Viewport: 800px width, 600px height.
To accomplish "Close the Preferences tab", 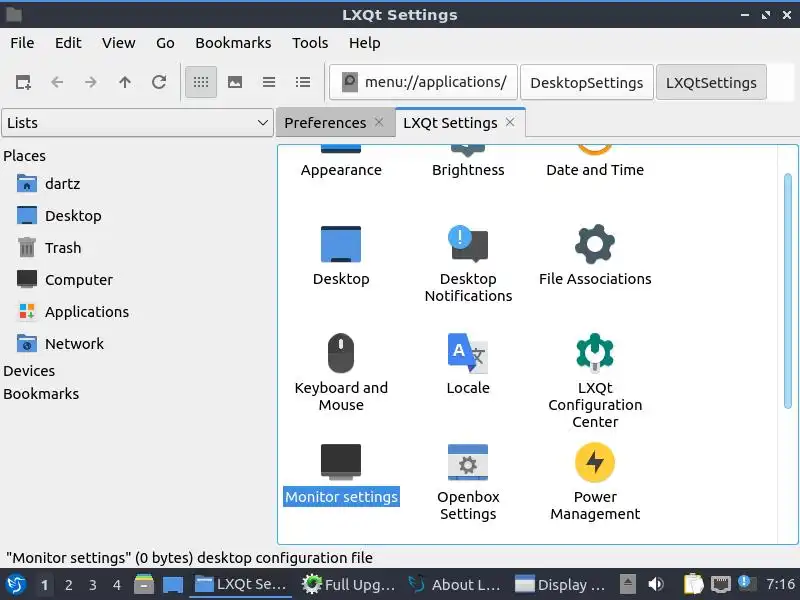I will tap(379, 122).
